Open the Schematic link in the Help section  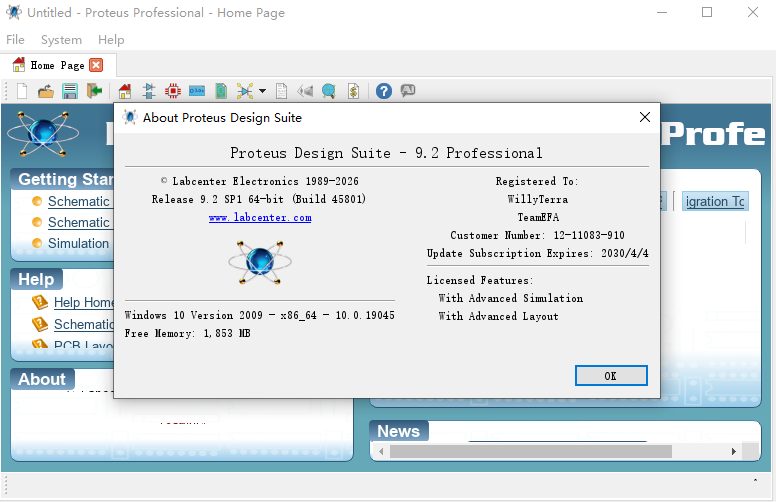(84, 324)
